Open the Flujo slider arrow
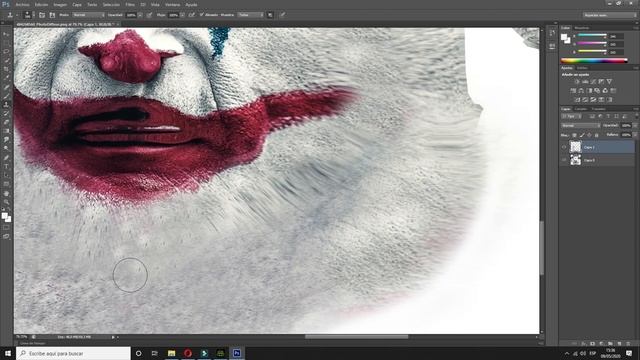The width and height of the screenshot is (640, 360). (x=182, y=15)
